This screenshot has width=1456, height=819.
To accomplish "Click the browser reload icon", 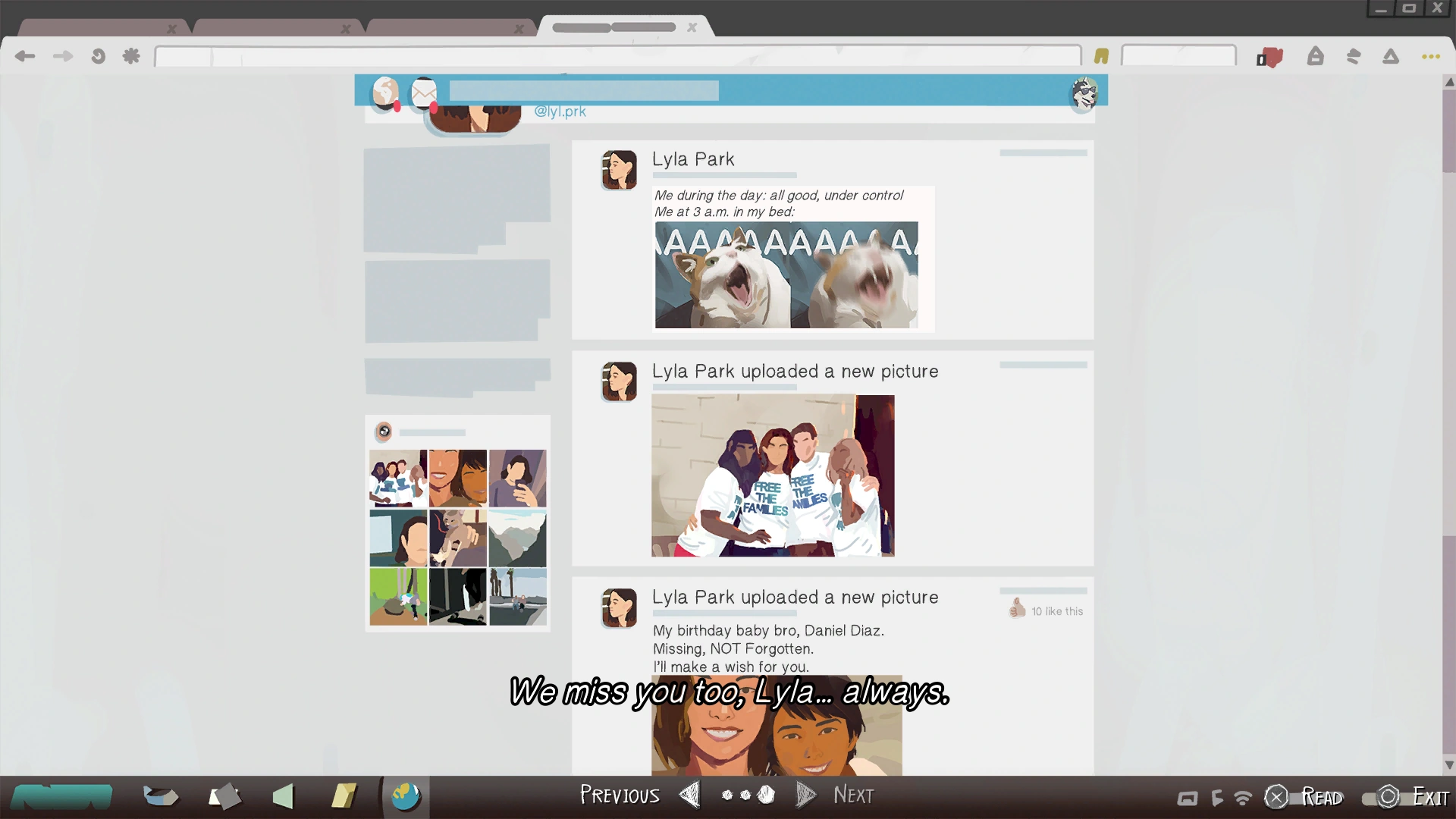I will 98,56.
